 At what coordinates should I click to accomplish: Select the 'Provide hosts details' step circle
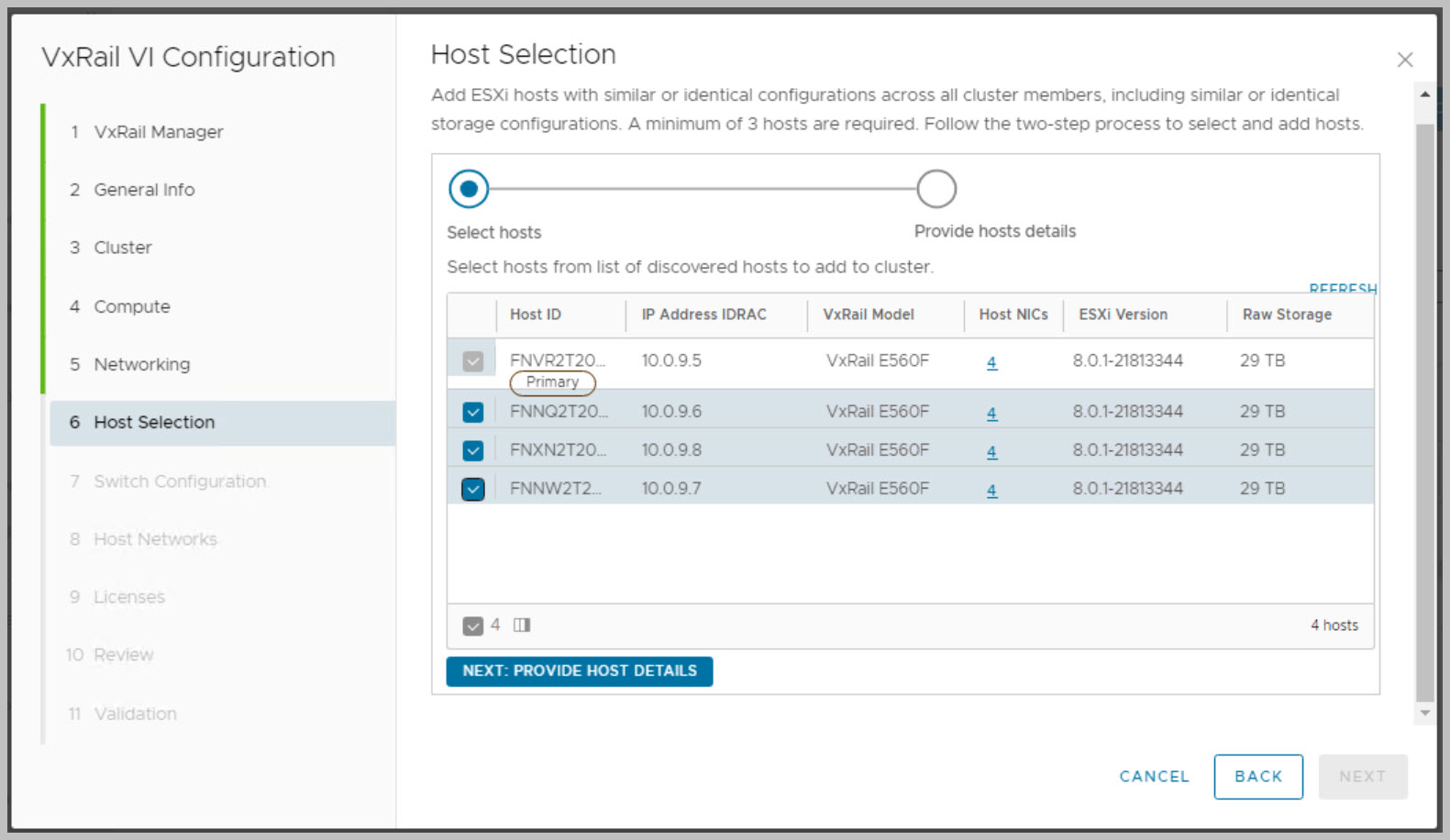(935, 189)
